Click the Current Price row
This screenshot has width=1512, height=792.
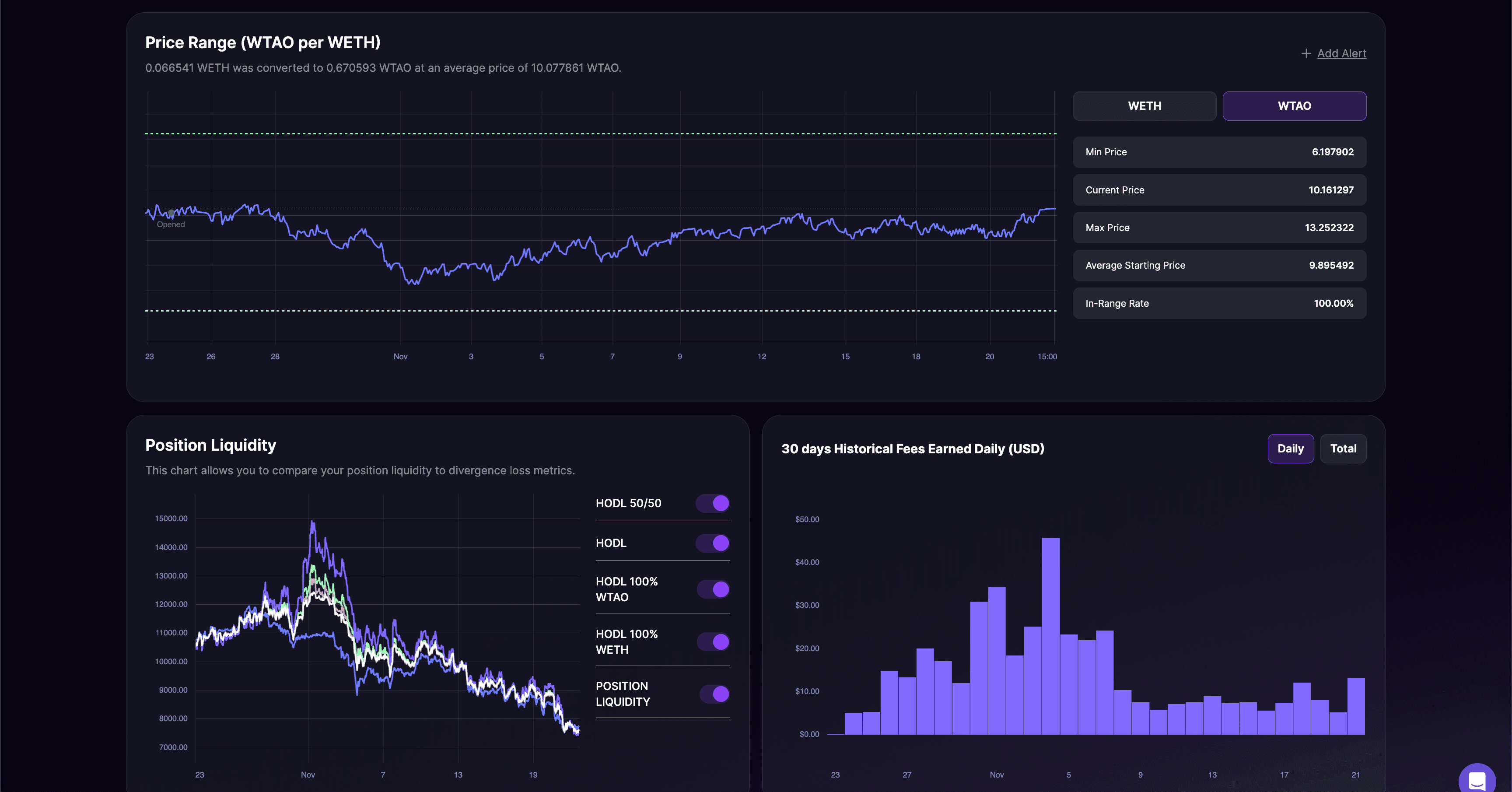[x=1219, y=190]
